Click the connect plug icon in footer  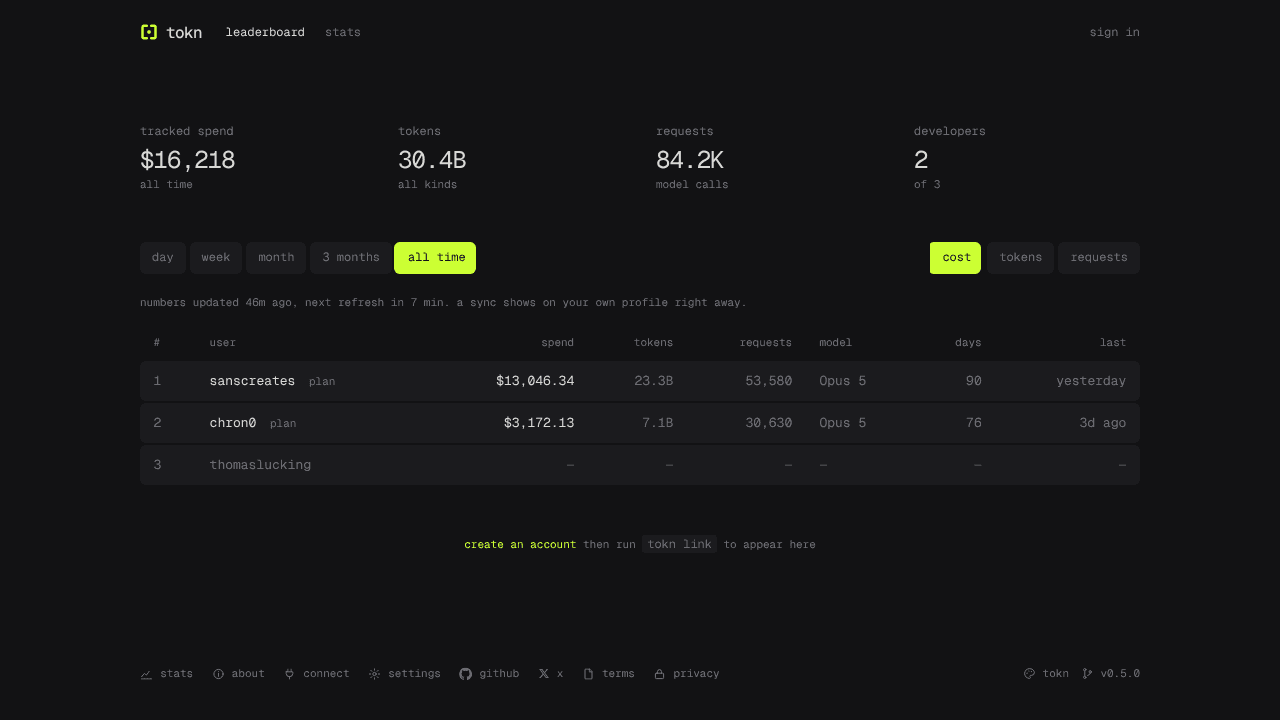coord(290,674)
